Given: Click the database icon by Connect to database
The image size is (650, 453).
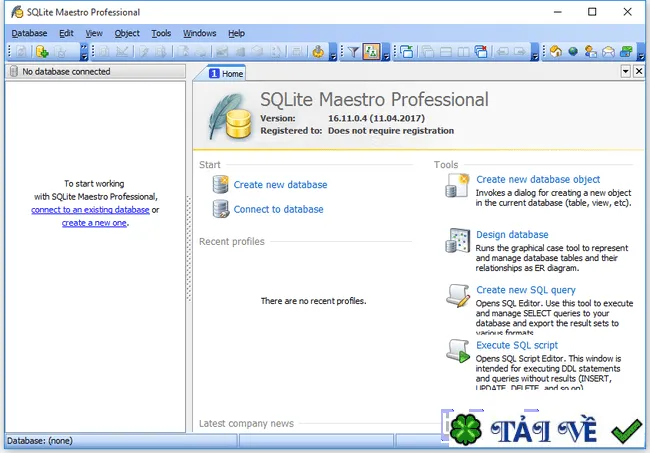Looking at the screenshot, I should coord(221,209).
